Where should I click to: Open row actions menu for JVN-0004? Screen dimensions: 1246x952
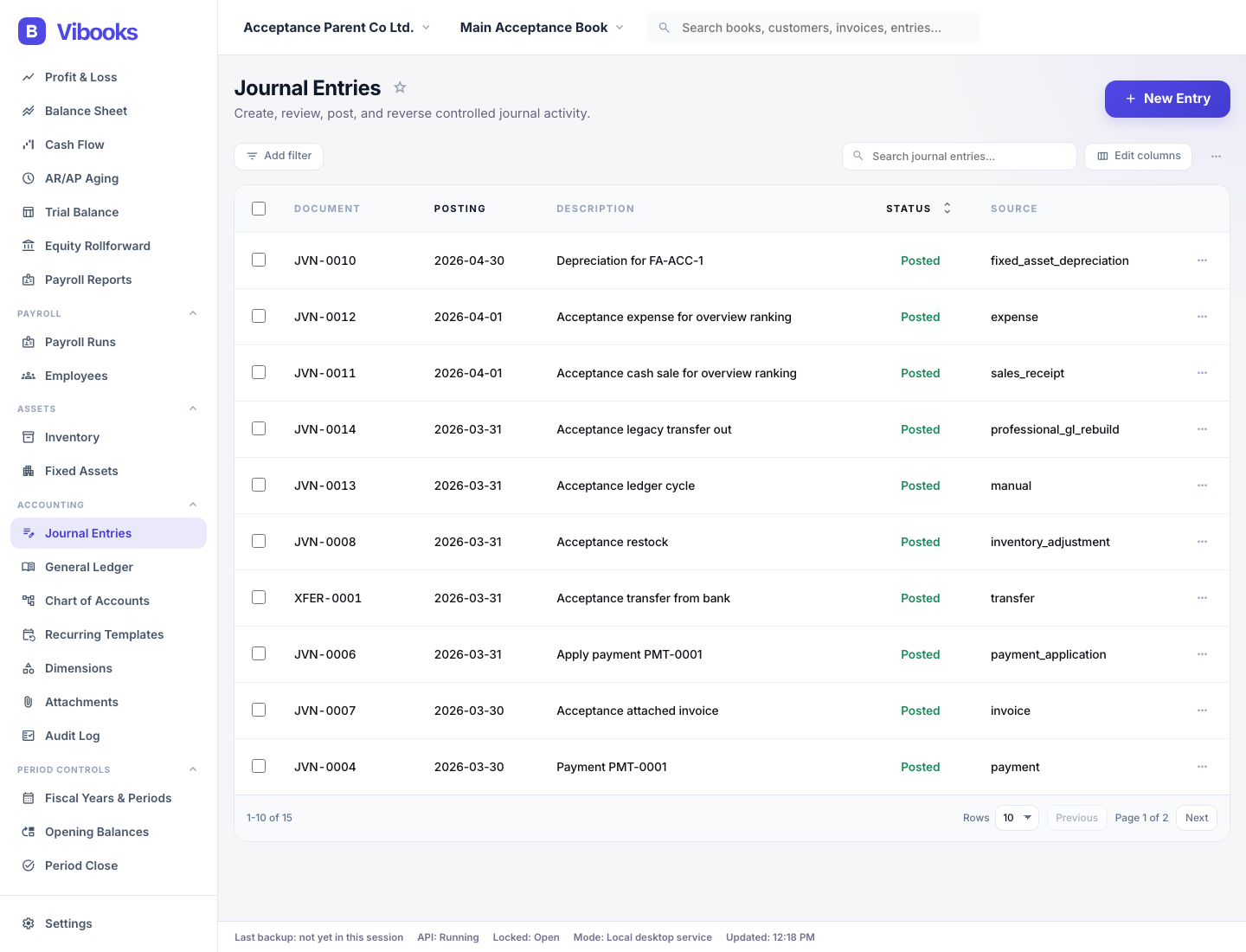click(x=1202, y=767)
